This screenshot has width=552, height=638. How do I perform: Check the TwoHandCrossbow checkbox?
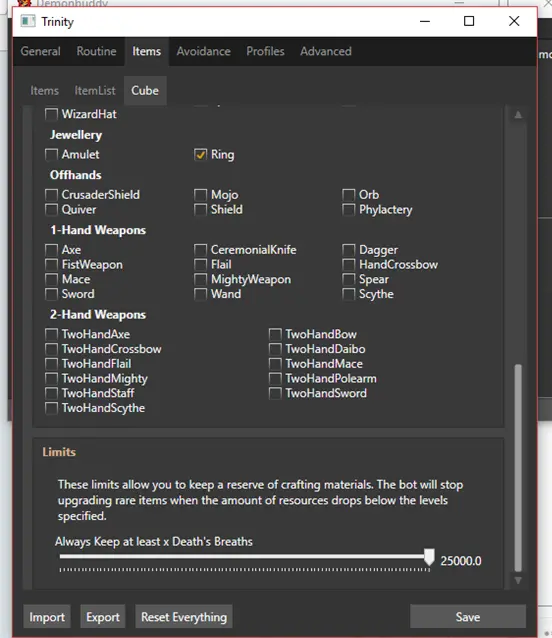(x=51, y=349)
